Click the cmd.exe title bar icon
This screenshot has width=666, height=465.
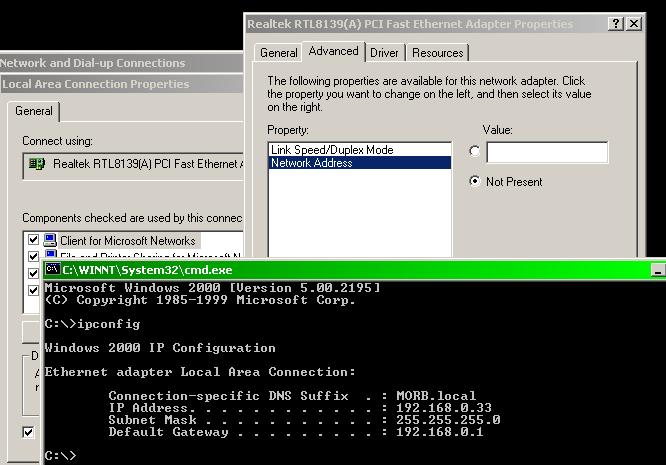(x=53, y=269)
